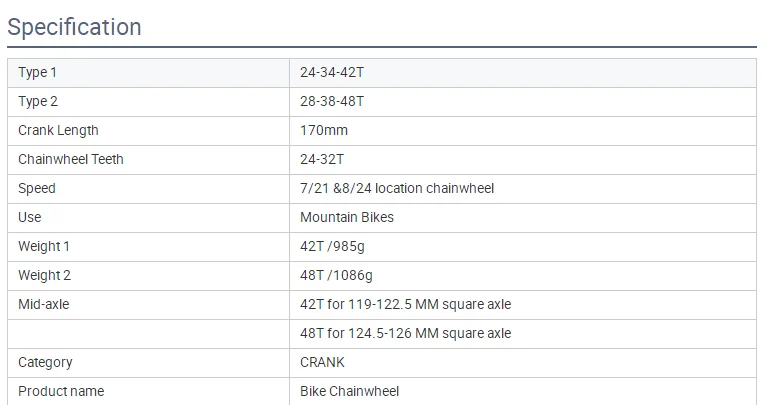Click the Type 1 label cell
This screenshot has height=405, width=768.
click(38, 73)
